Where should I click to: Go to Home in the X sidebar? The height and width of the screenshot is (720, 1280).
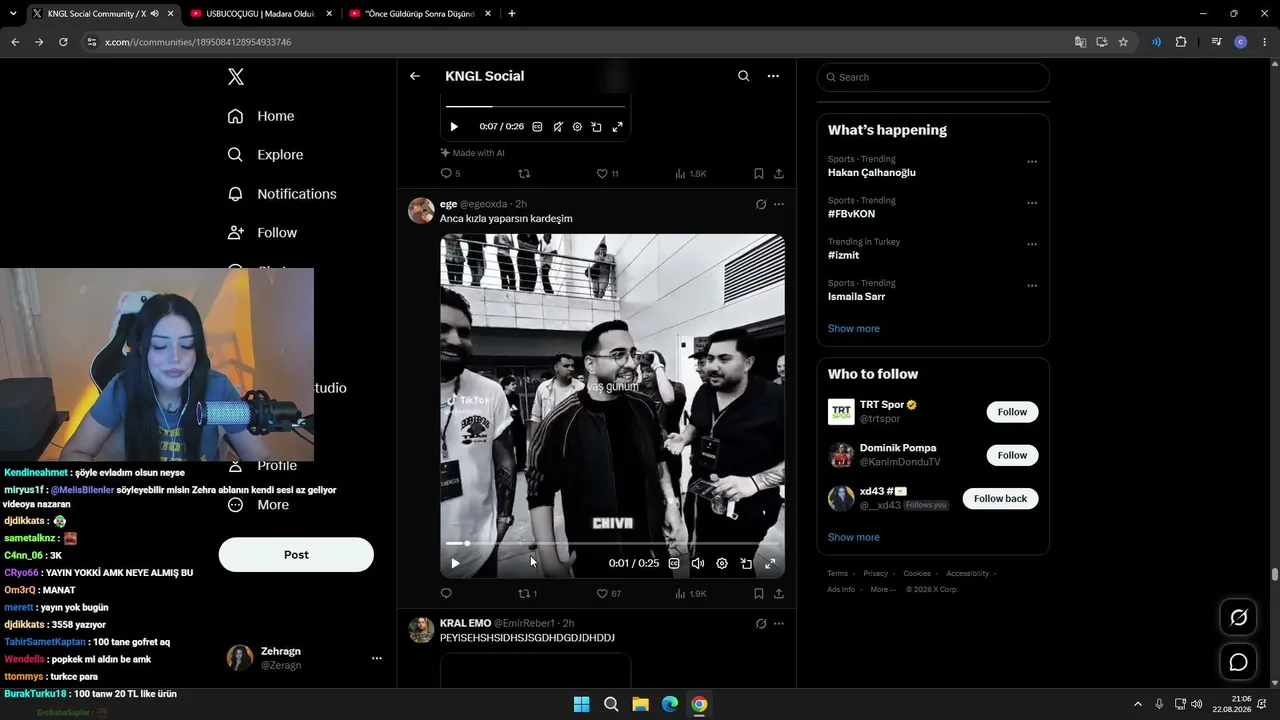[x=261, y=116]
